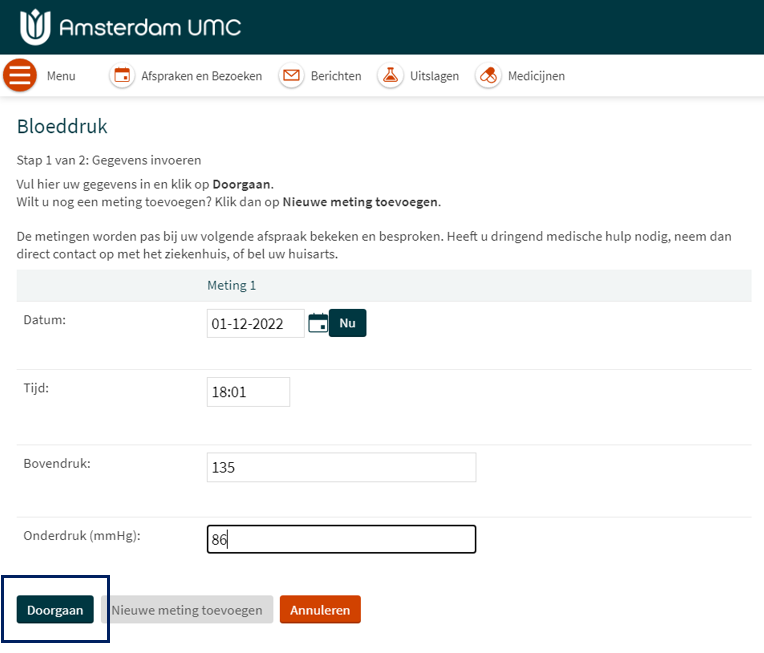The height and width of the screenshot is (653, 764).
Task: Cancel with the Annuleren button
Action: coord(320,610)
